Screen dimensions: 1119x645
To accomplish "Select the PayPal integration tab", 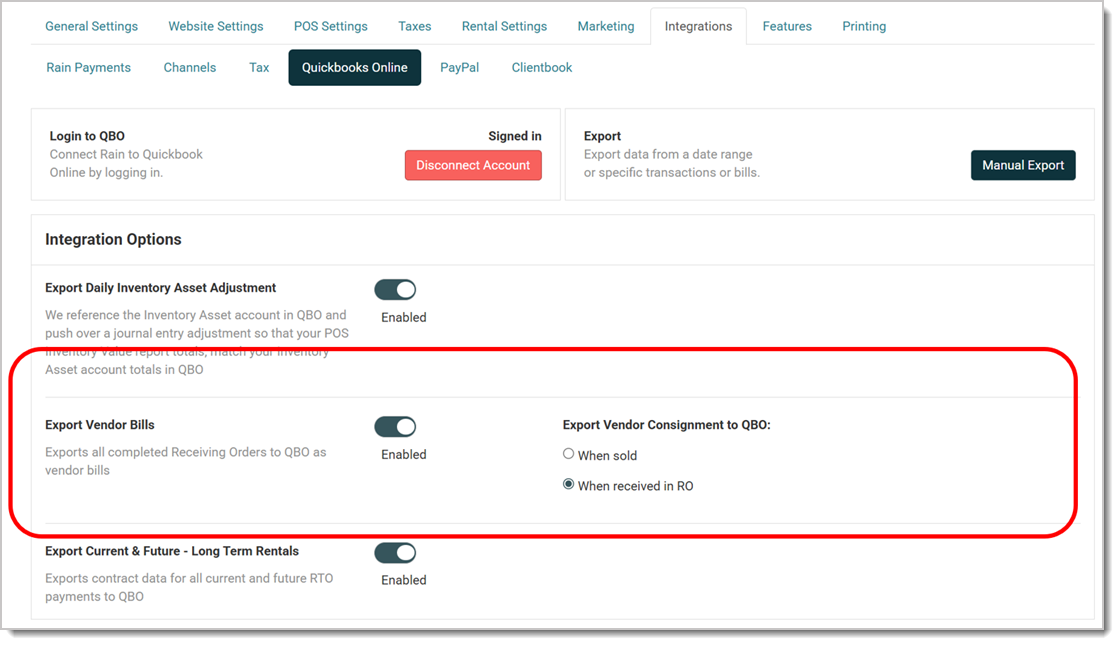I will [x=459, y=67].
